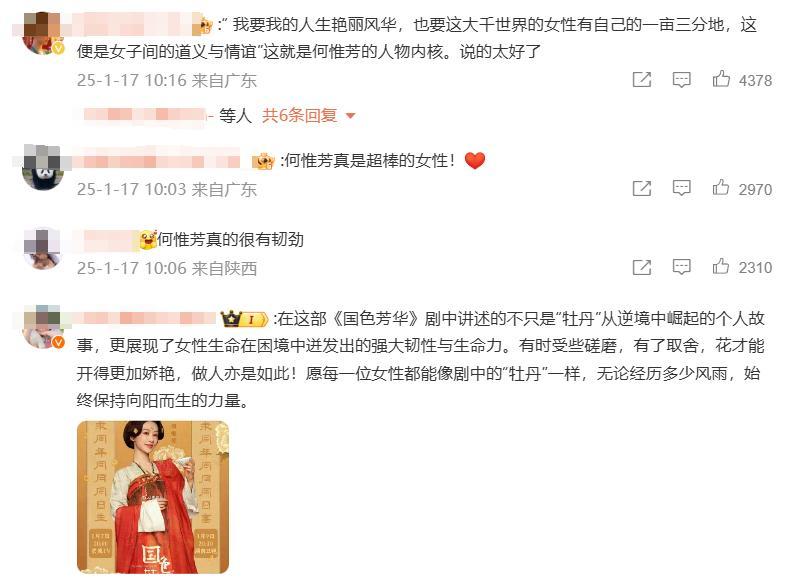Share the first comment from 10:16
The height and width of the screenshot is (578, 790).
click(x=642, y=80)
